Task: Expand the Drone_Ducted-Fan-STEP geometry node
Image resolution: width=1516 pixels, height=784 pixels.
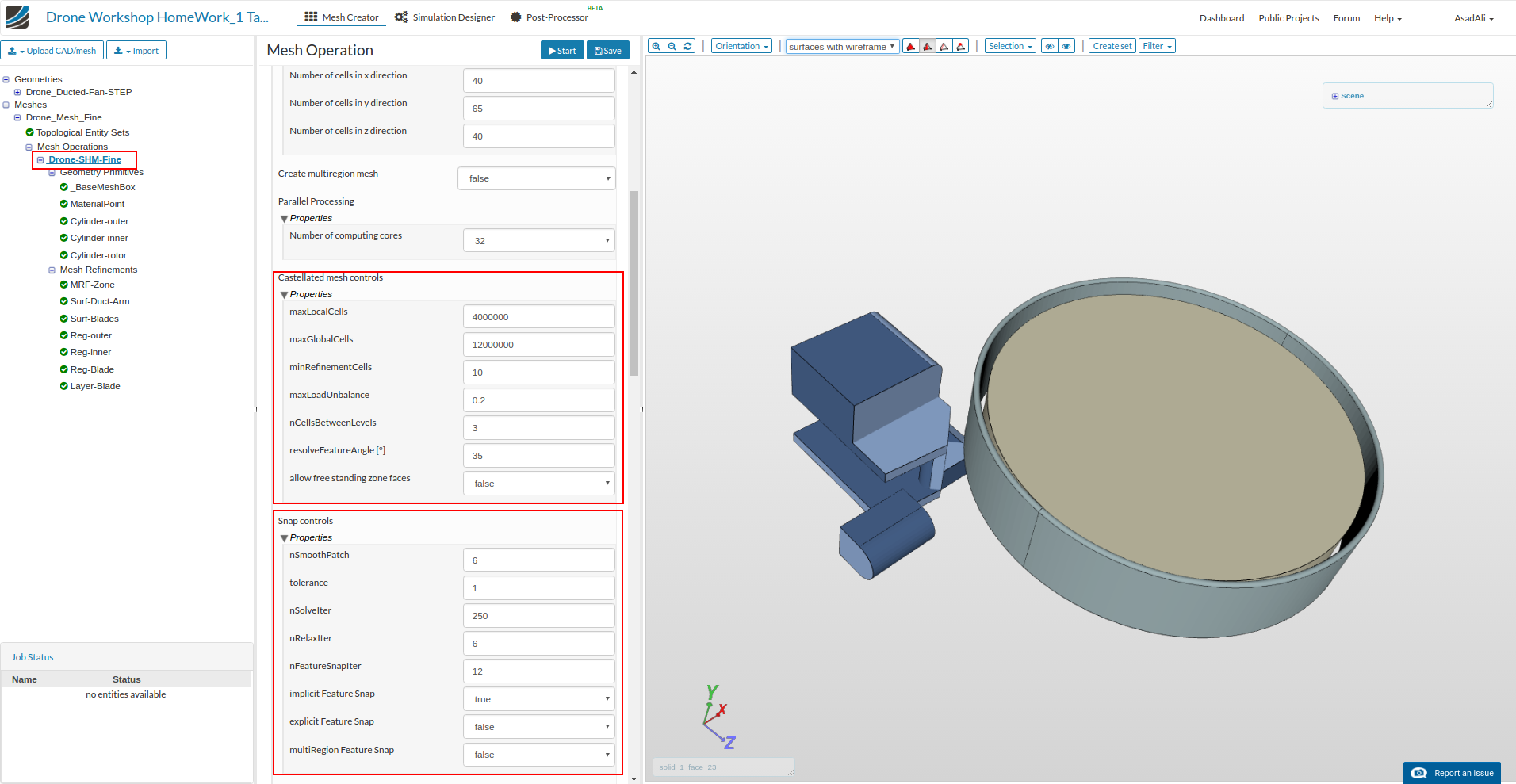Action: [x=17, y=92]
